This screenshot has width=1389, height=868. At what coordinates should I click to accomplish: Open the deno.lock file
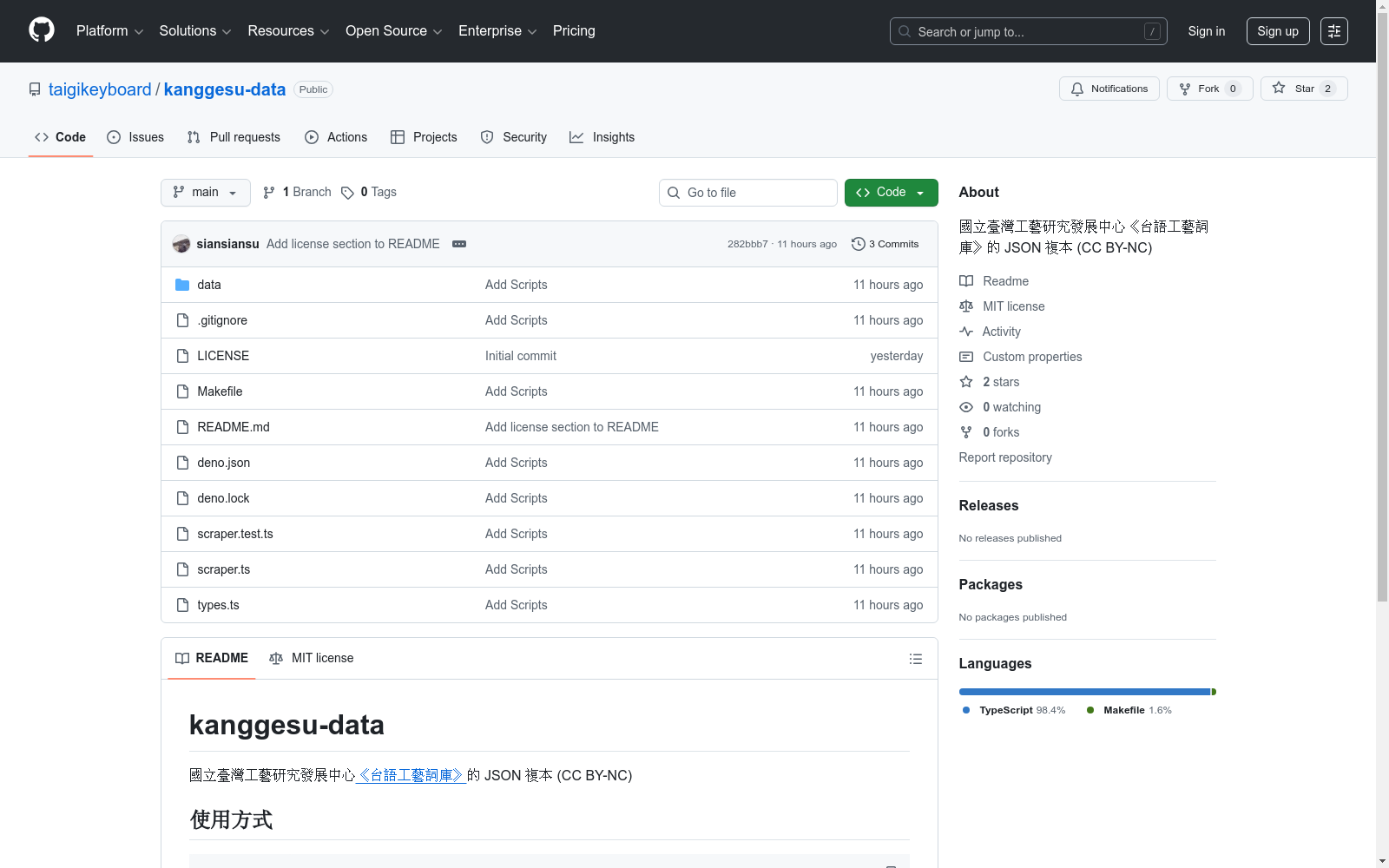point(223,498)
